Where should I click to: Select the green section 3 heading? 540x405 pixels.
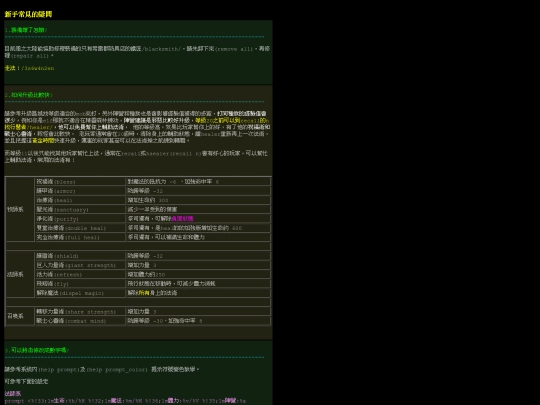37,350
